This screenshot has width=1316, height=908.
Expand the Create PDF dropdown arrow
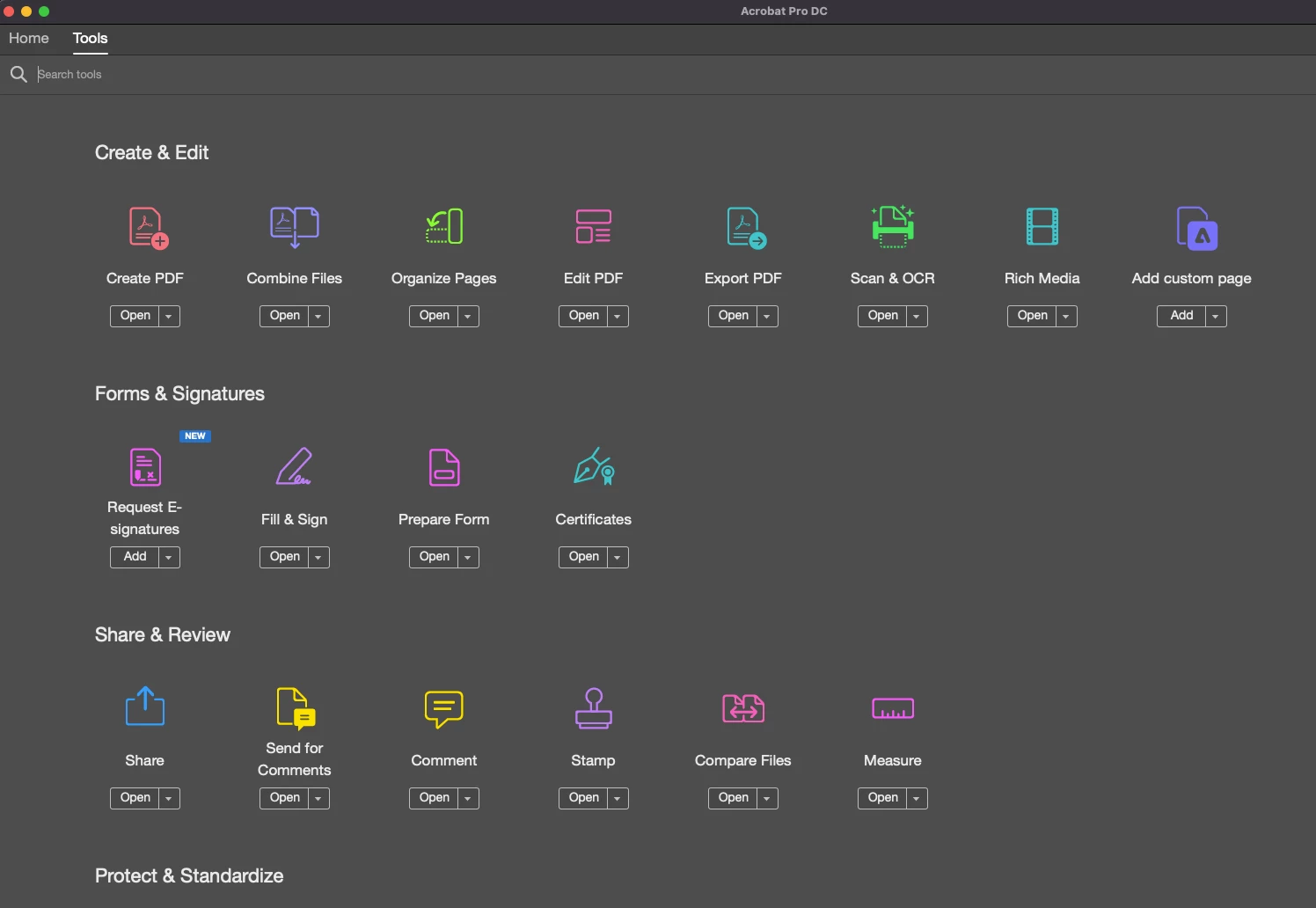click(x=169, y=316)
